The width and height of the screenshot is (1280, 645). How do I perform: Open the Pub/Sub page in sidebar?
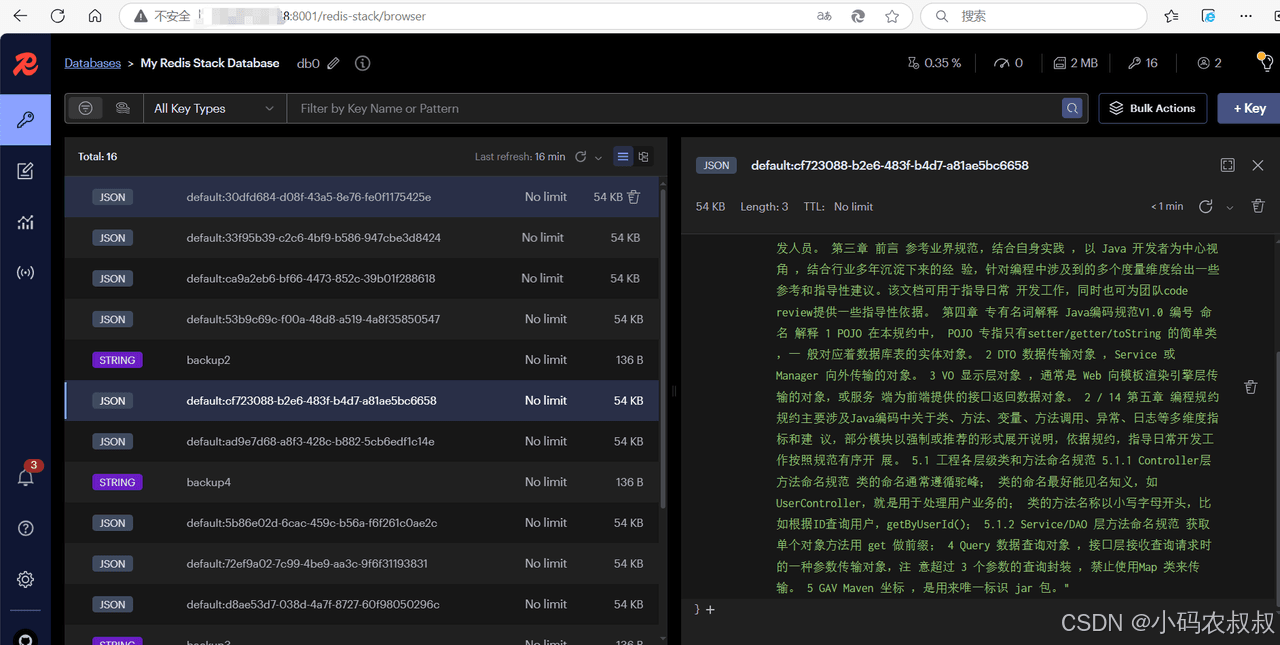[x=25, y=272]
